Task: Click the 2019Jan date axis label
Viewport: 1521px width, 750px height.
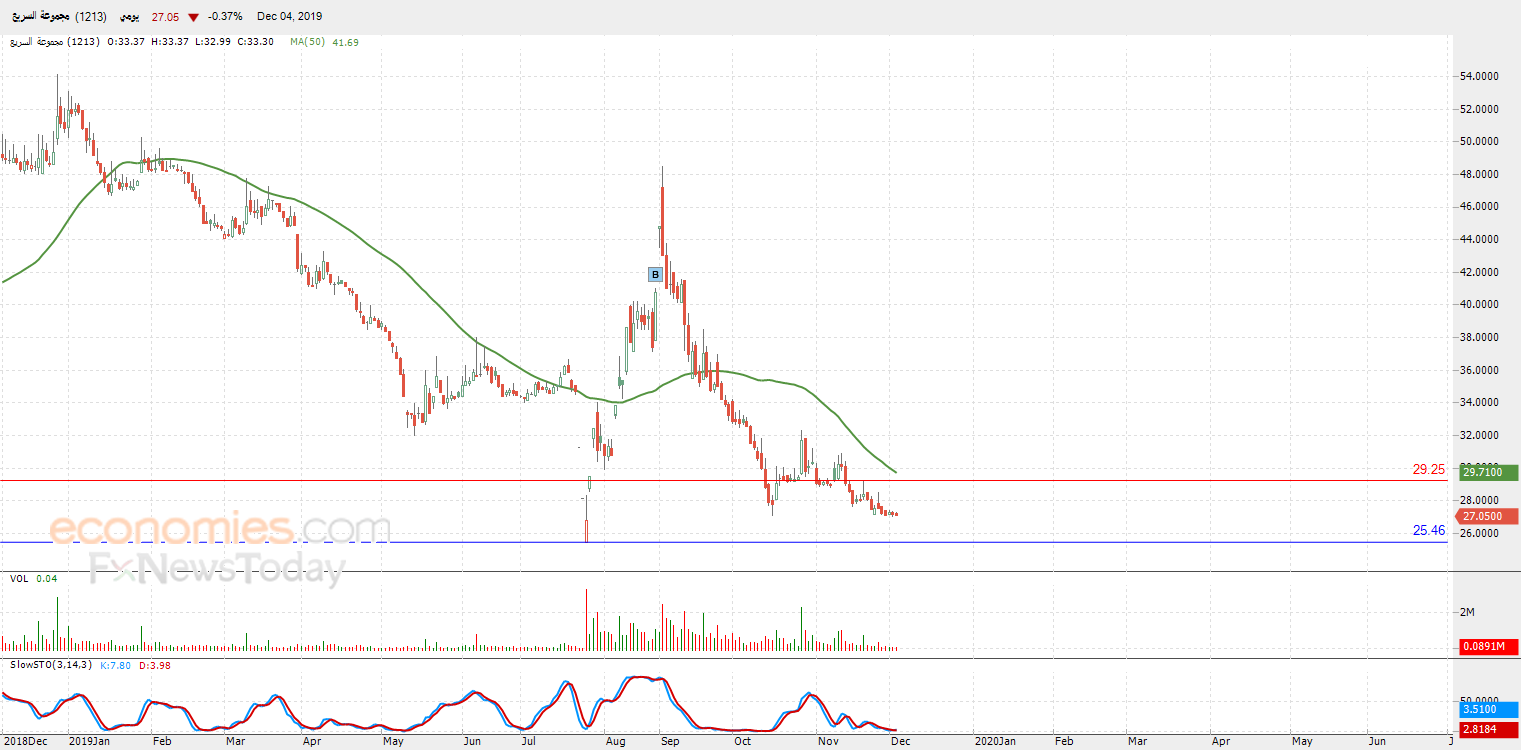Action: pos(89,742)
